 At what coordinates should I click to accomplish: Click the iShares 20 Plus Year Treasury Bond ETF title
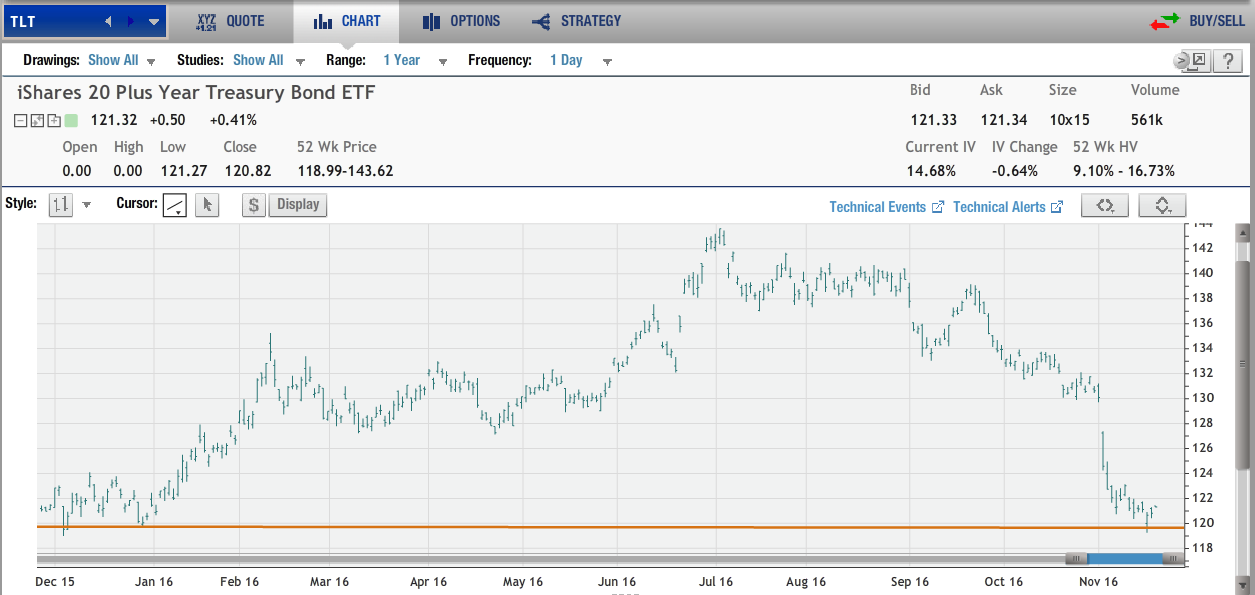196,93
